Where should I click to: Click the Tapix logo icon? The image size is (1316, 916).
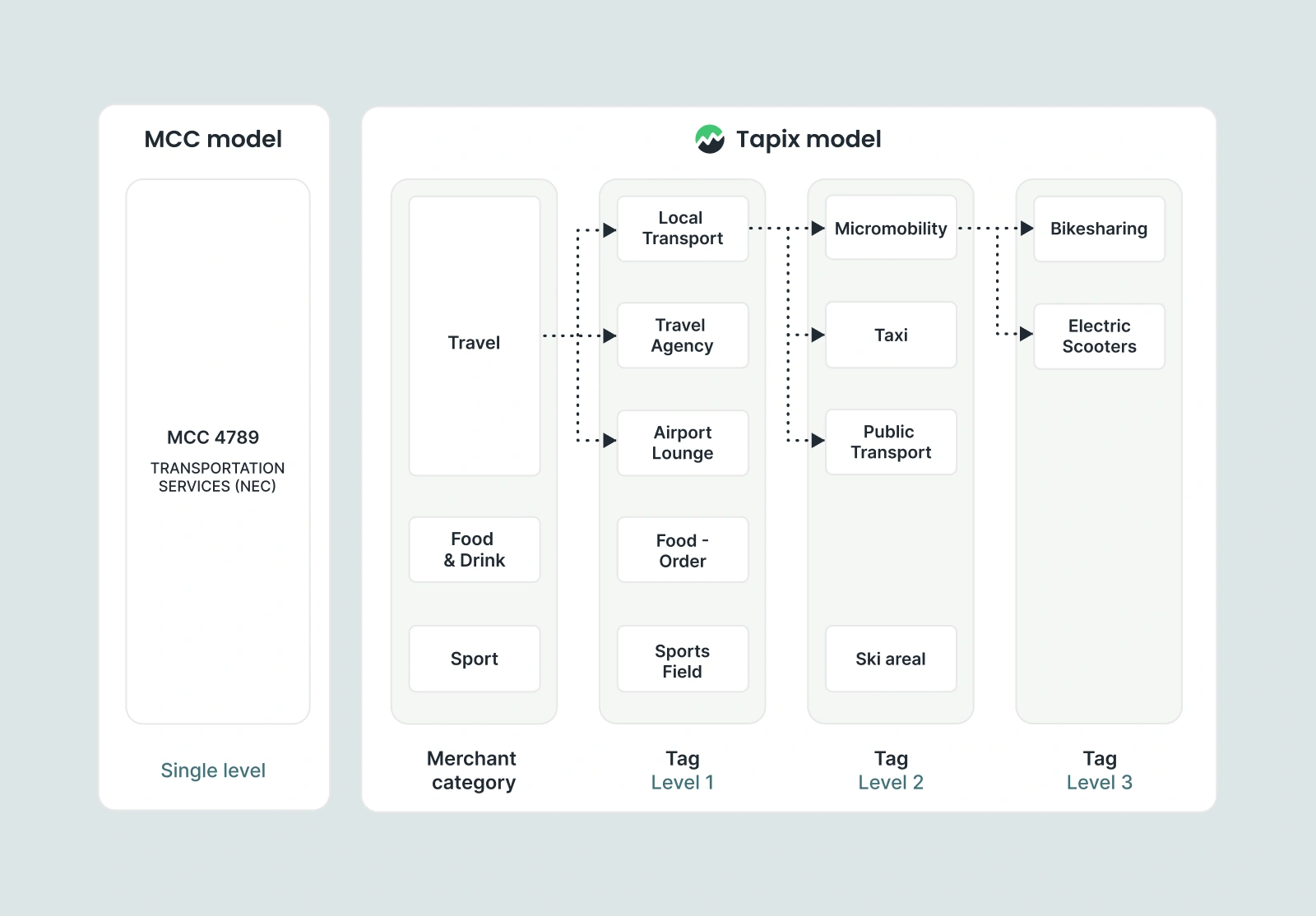710,139
